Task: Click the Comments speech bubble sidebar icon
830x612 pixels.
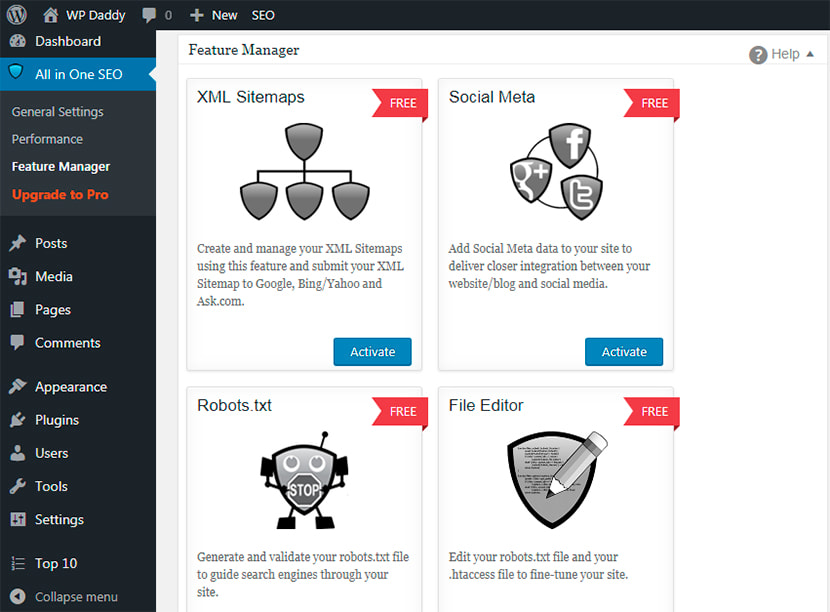Action: coord(17,342)
